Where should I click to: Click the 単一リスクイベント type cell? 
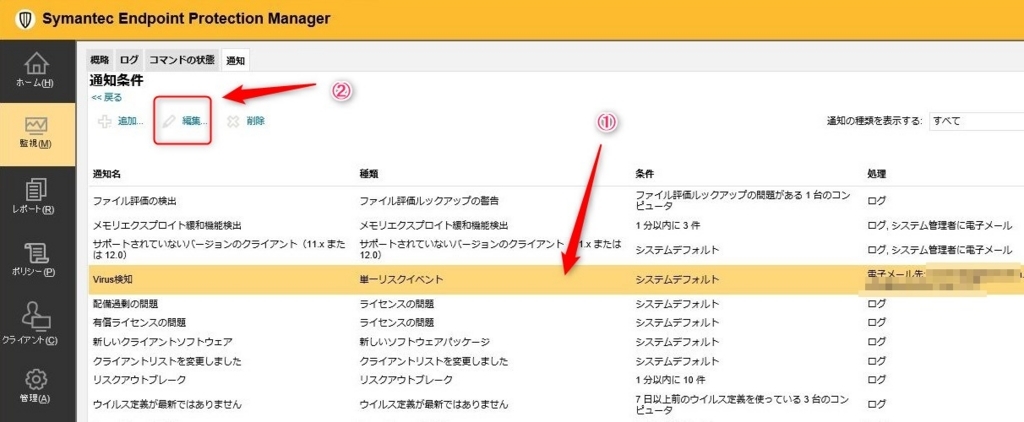click(x=402, y=280)
